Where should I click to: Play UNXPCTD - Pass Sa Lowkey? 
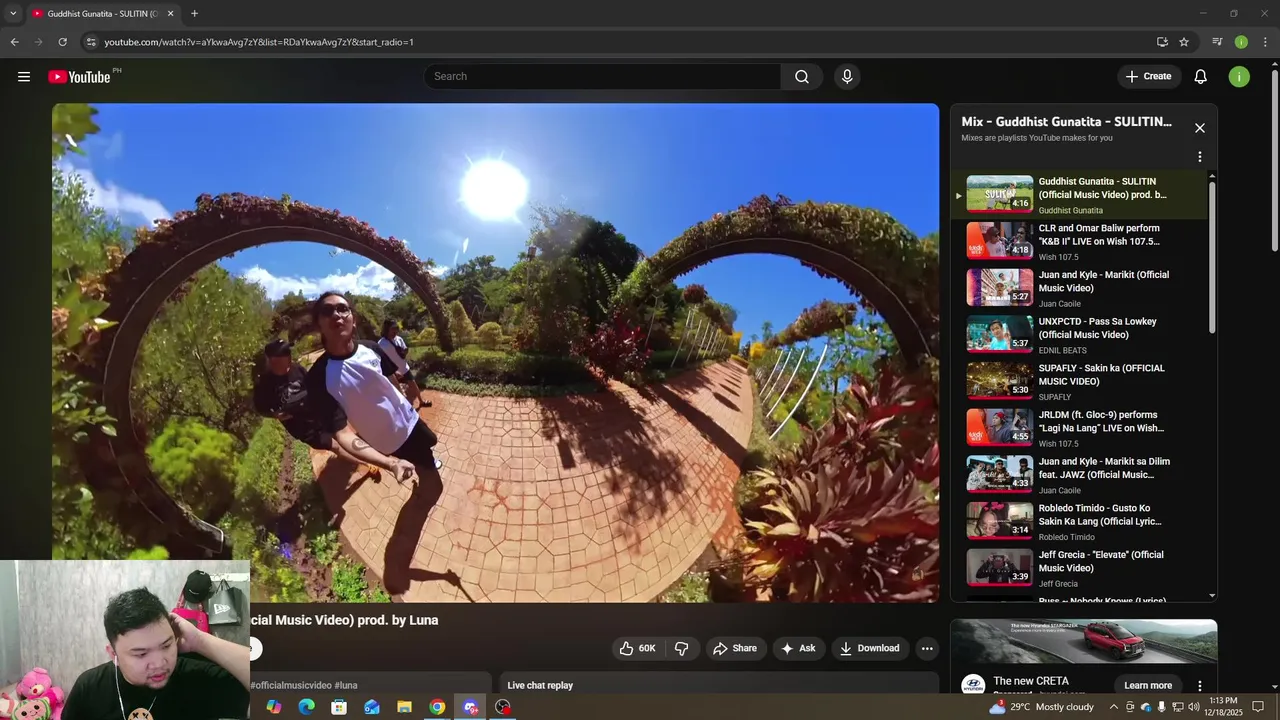pyautogui.click(x=1080, y=335)
